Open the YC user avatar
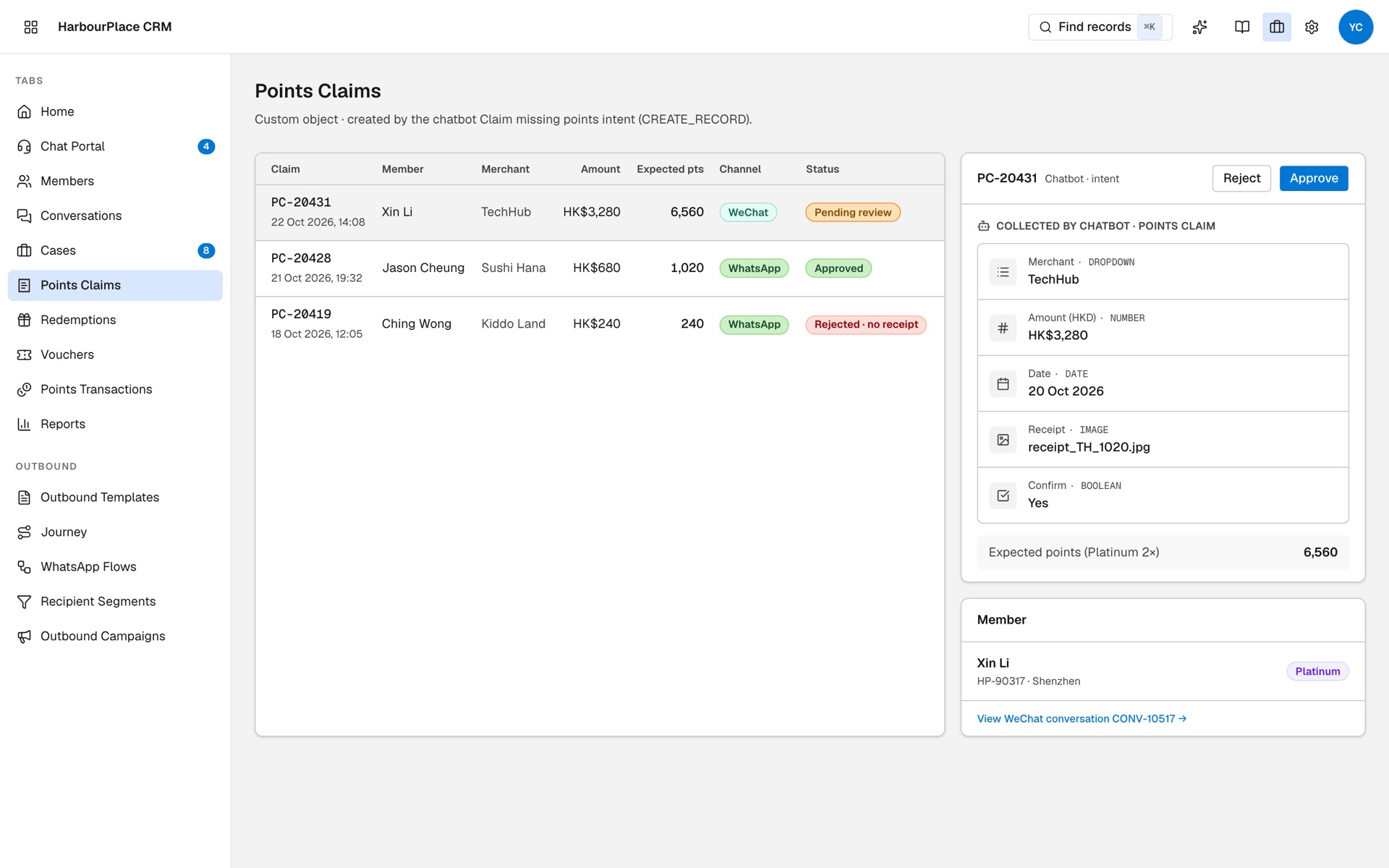The width and height of the screenshot is (1389, 868). 1356,27
